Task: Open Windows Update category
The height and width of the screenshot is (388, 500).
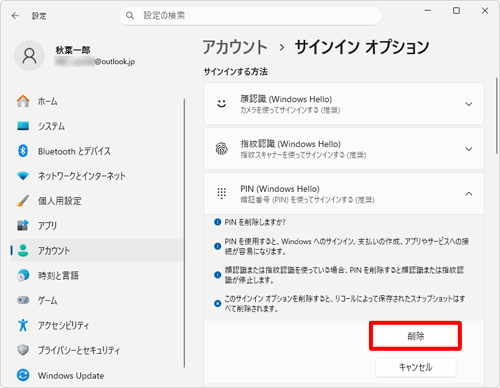Action: pyautogui.click(x=97, y=375)
